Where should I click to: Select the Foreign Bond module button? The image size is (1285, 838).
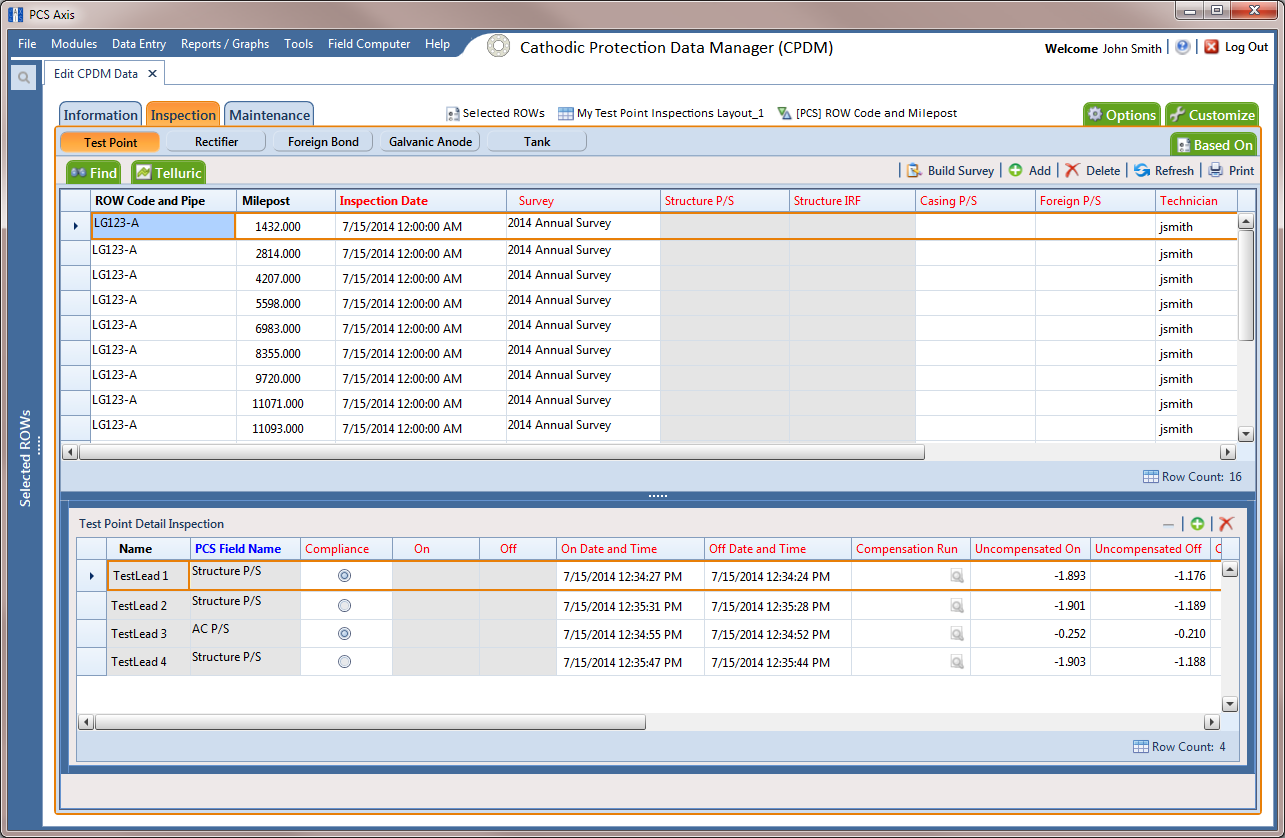(323, 142)
